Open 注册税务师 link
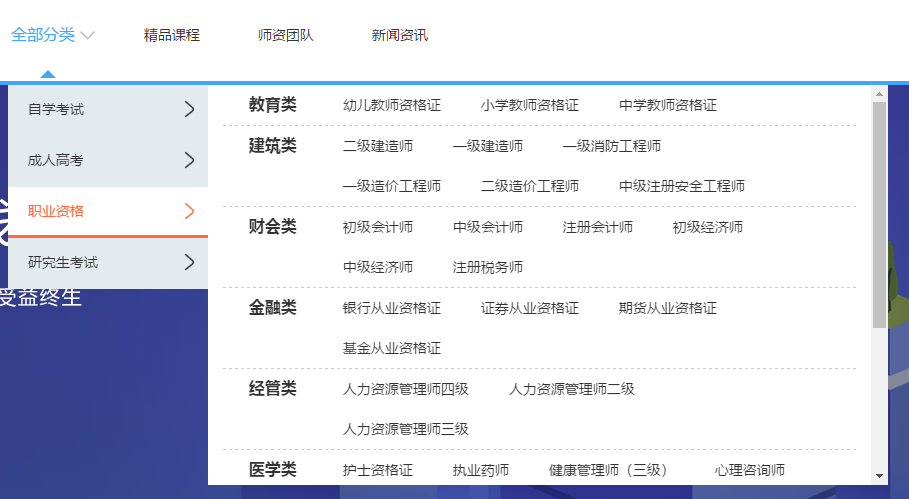 click(x=488, y=267)
